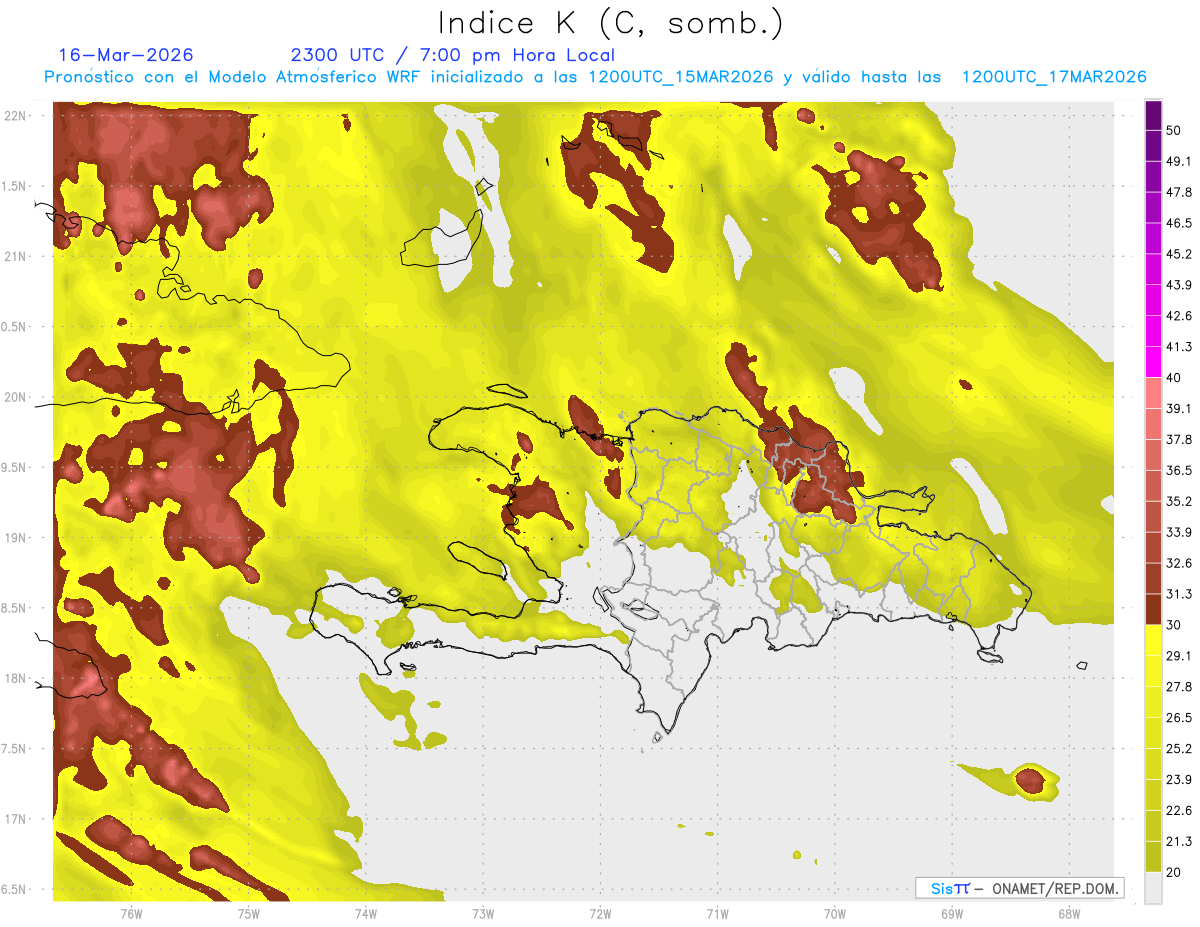Screen dimensions: 1200x927
Task: Click the '47.8' colorbar value
Action: 1179,192
